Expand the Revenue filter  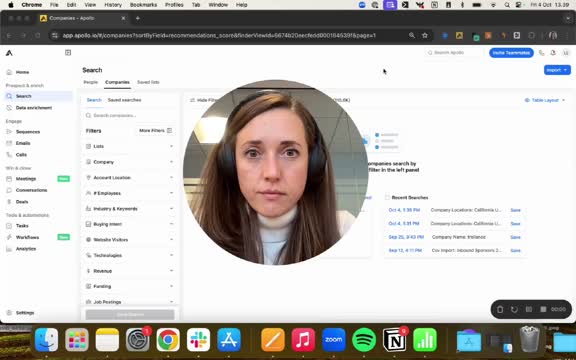(x=130, y=271)
